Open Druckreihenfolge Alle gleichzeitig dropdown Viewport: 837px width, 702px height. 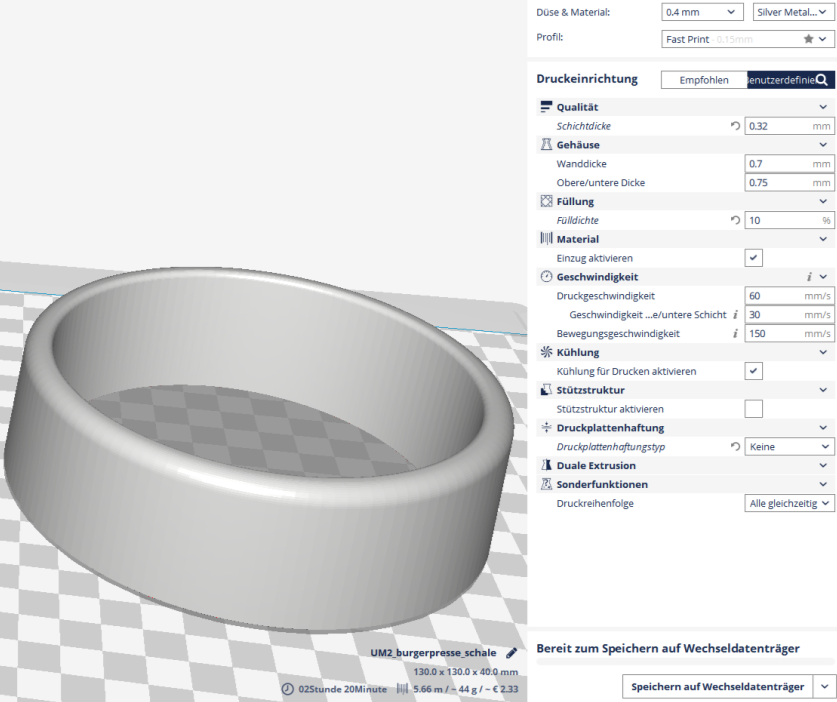coord(789,503)
